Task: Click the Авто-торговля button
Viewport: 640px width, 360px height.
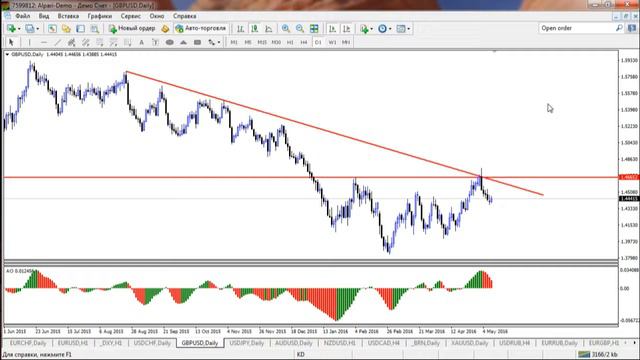Action: pyautogui.click(x=200, y=29)
